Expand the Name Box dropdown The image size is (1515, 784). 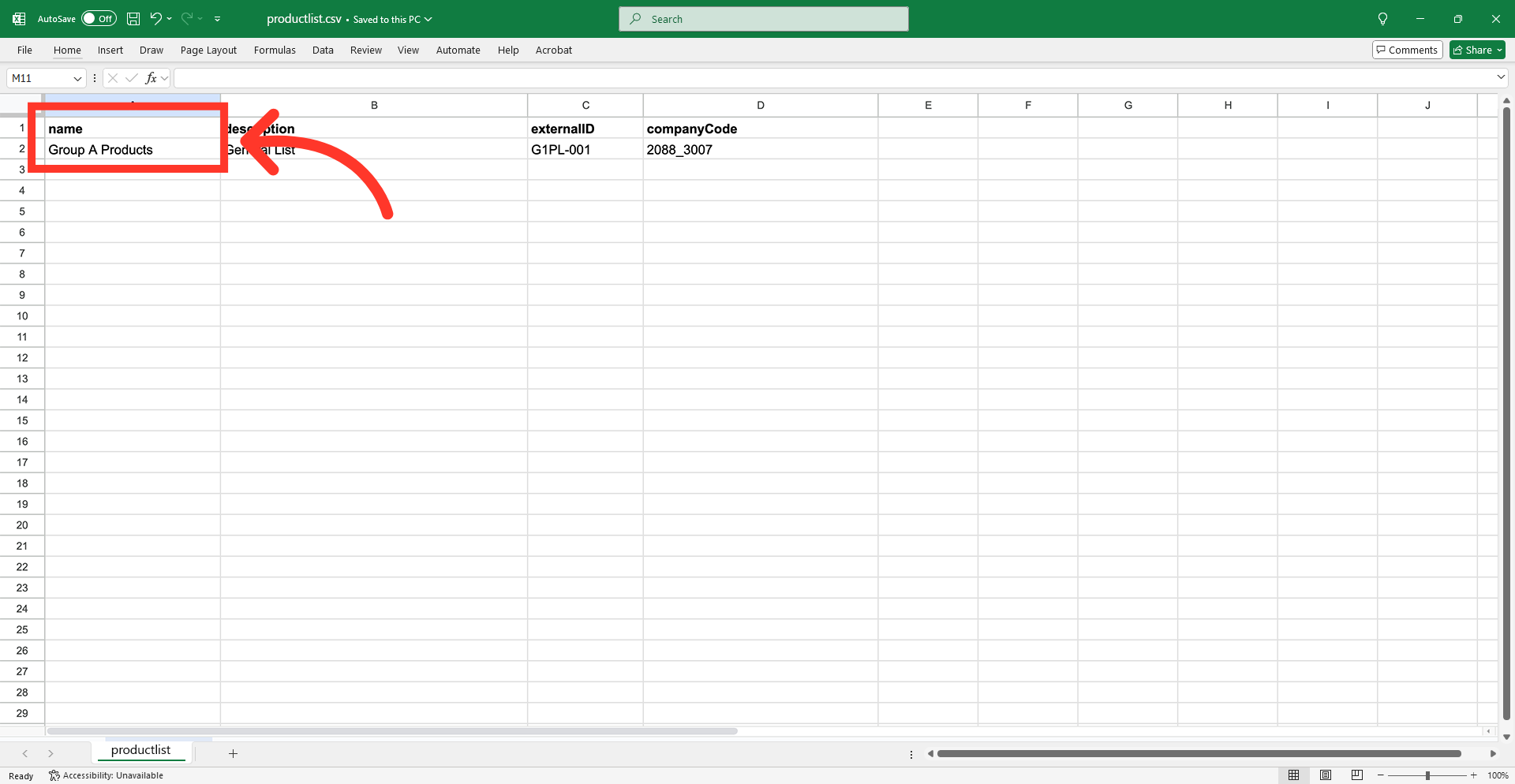pyautogui.click(x=77, y=78)
